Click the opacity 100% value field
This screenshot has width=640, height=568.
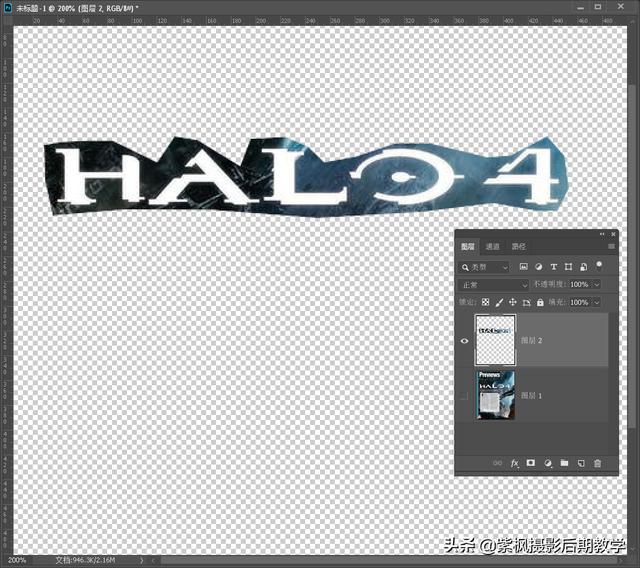tap(580, 285)
